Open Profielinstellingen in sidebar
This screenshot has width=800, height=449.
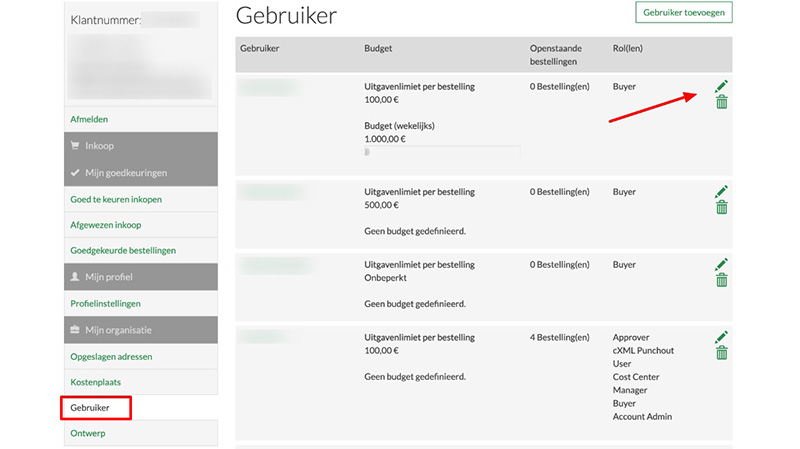click(105, 303)
